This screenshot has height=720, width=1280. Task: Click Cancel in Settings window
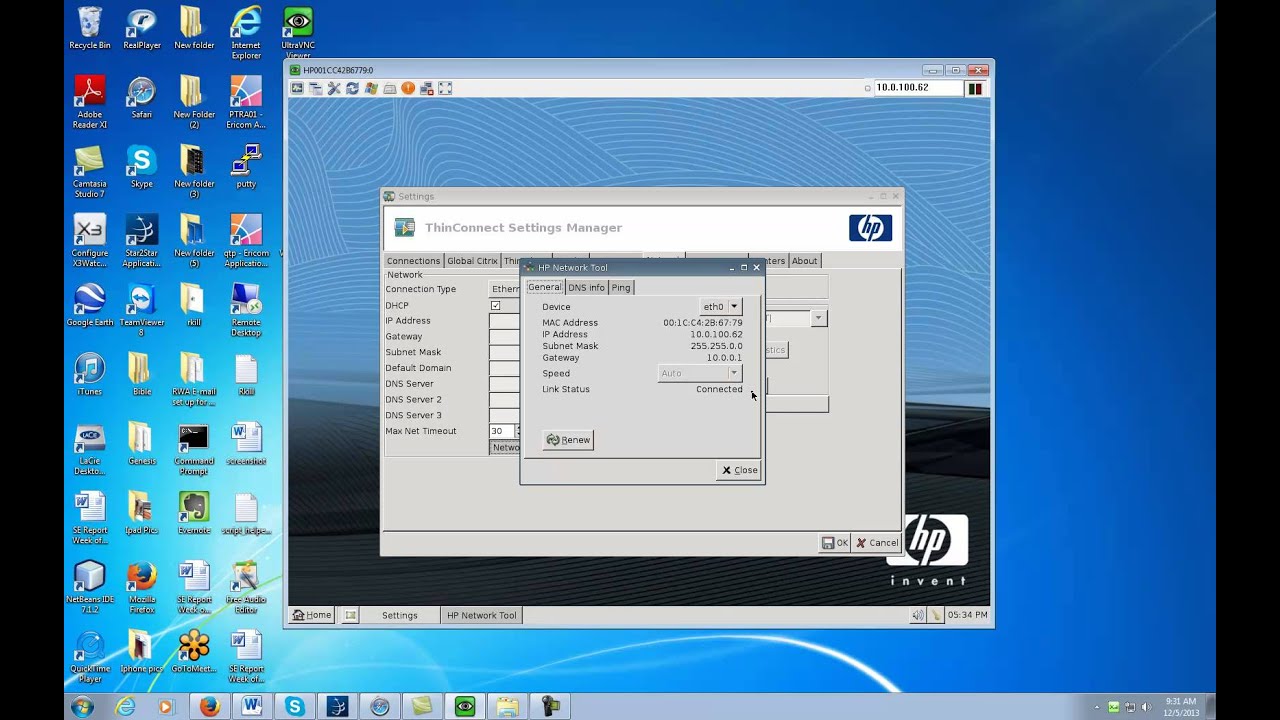[x=877, y=543]
